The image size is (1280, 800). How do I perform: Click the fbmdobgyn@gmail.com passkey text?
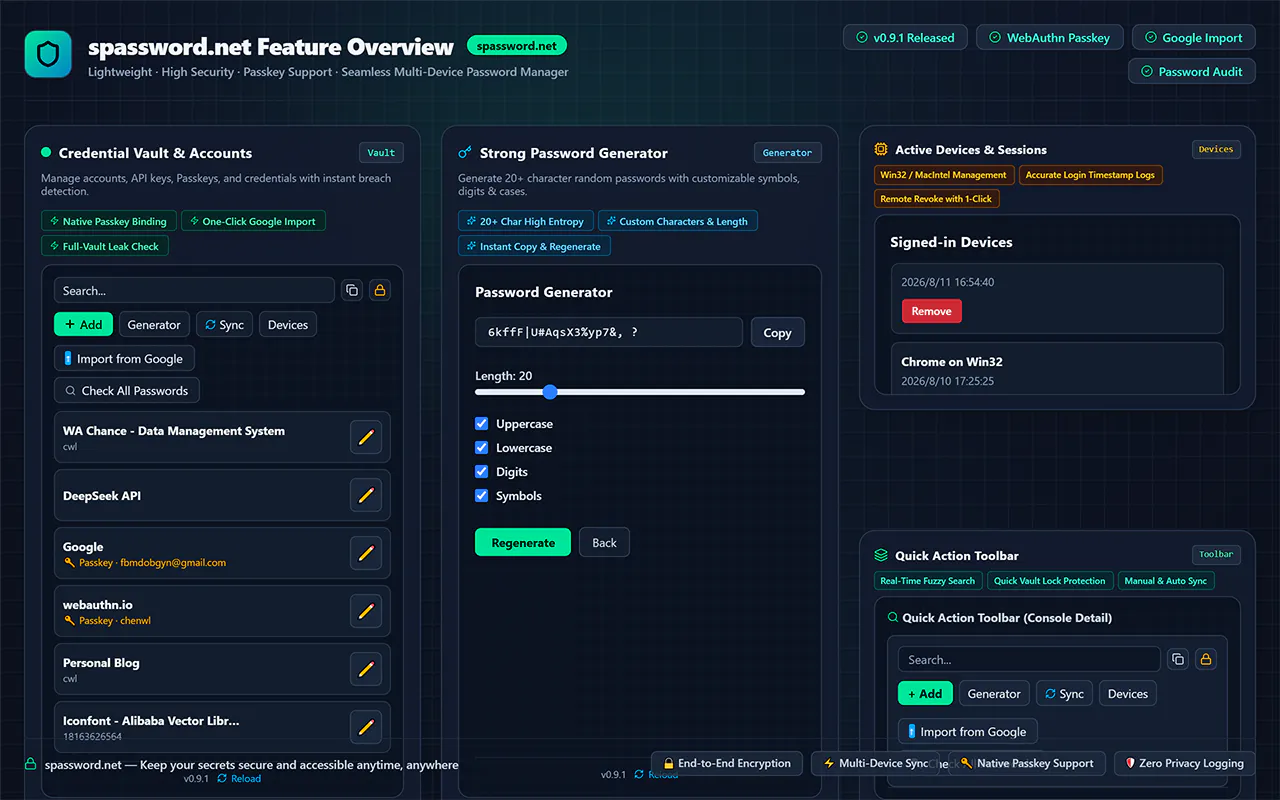[173, 563]
